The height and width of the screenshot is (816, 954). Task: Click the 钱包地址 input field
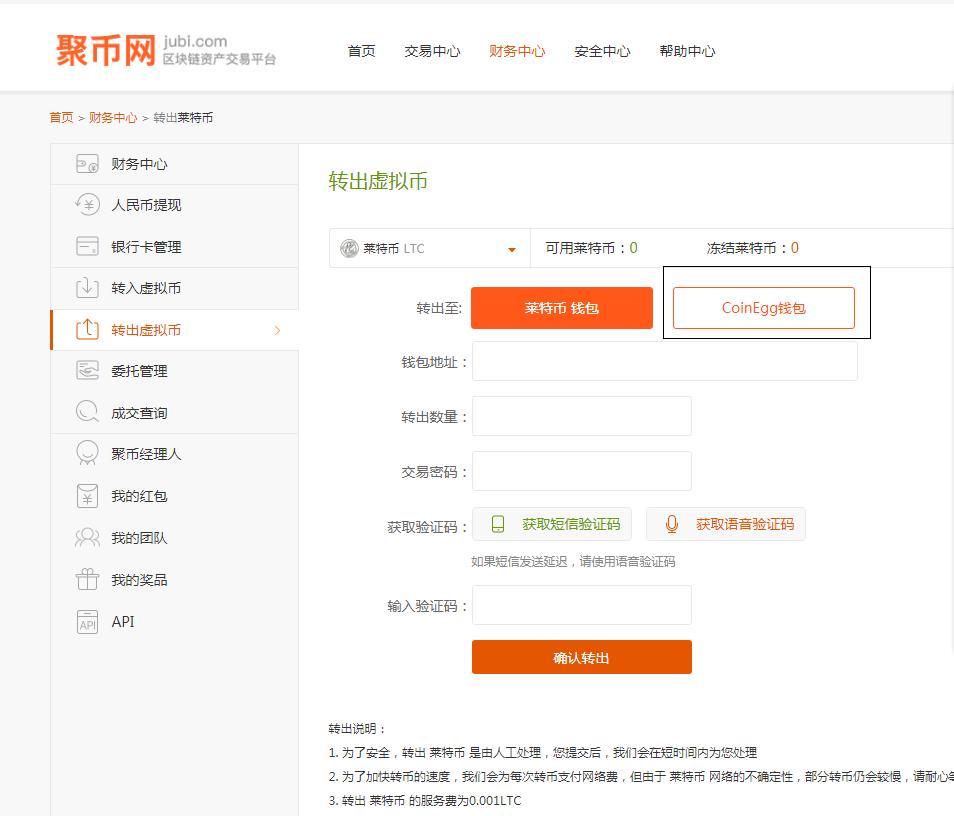point(664,362)
